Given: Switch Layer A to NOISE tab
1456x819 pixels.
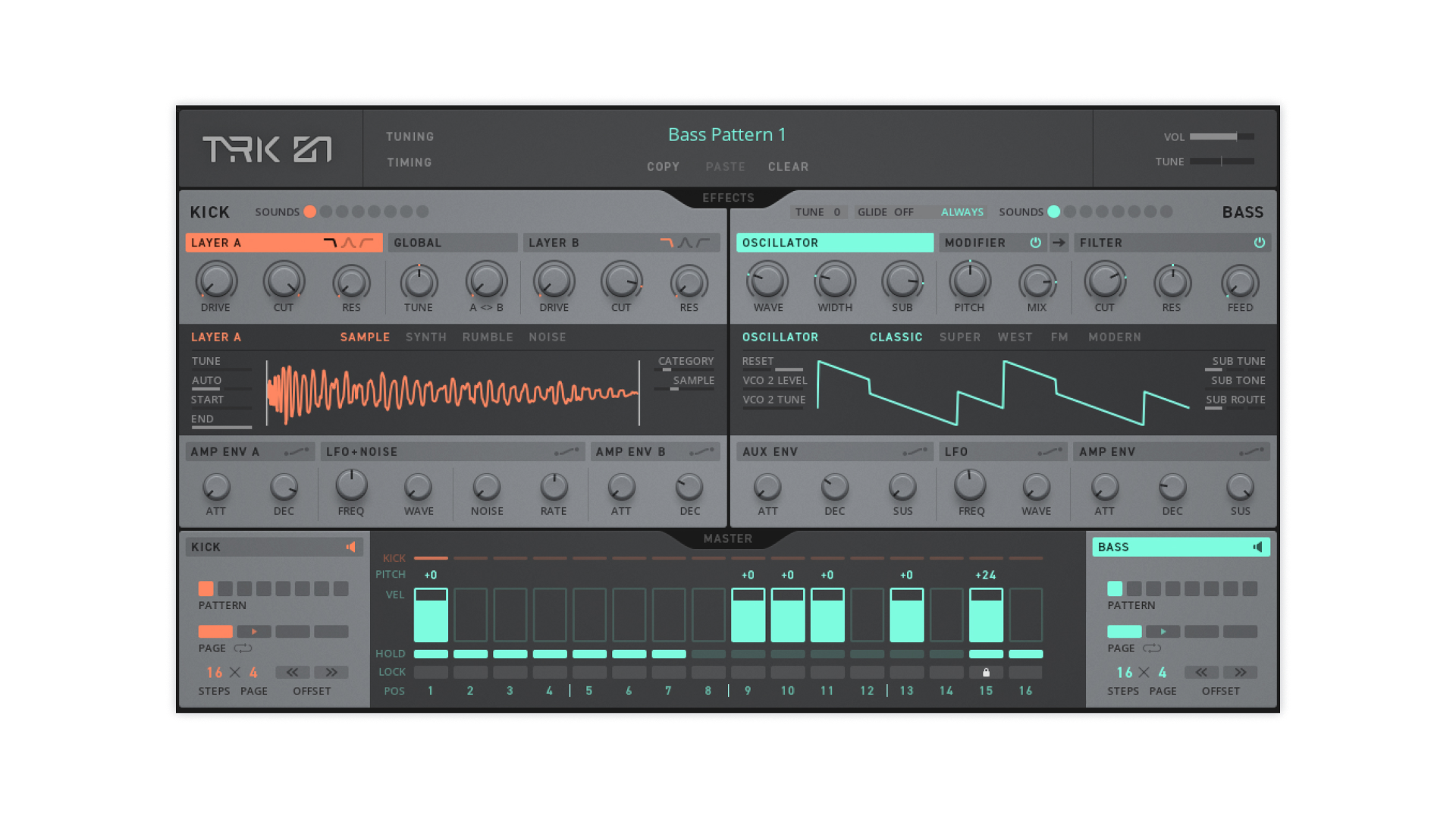Looking at the screenshot, I should [x=548, y=337].
